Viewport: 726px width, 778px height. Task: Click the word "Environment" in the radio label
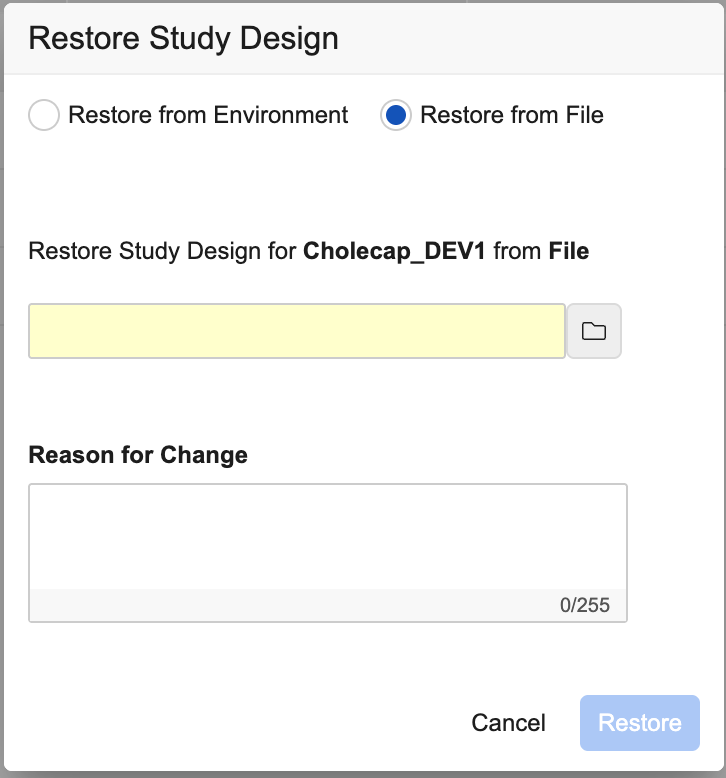pyautogui.click(x=284, y=115)
